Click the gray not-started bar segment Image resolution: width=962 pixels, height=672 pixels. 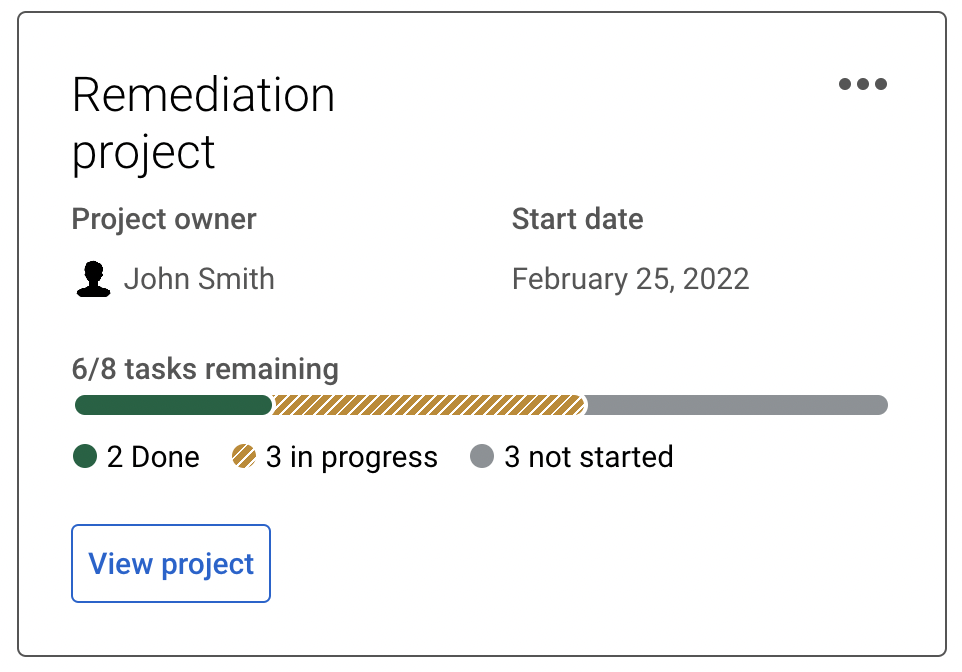coord(736,405)
